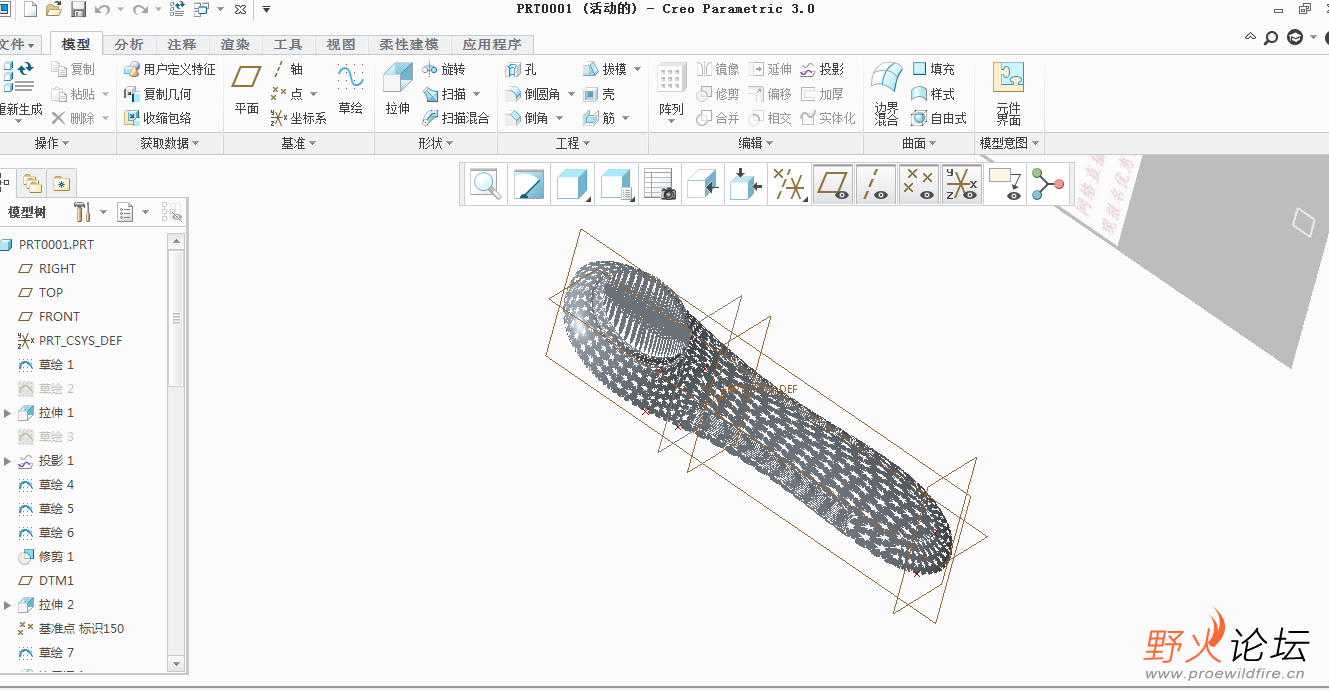Screen dimensions: 1329x690
Task: Switch to the 工具 ribbon tab
Action: click(288, 44)
